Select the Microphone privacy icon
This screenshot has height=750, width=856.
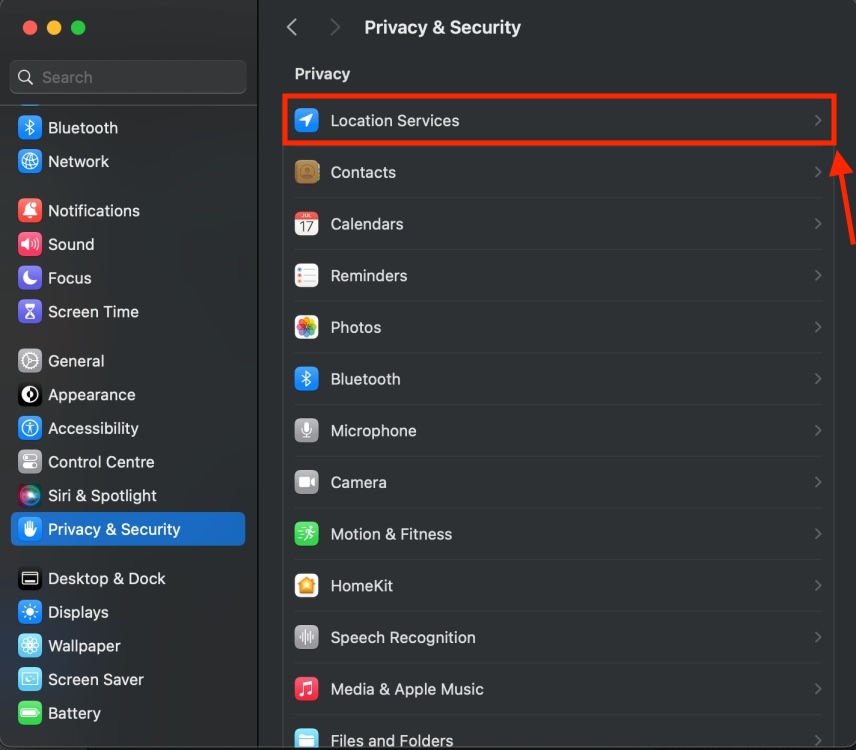point(307,430)
